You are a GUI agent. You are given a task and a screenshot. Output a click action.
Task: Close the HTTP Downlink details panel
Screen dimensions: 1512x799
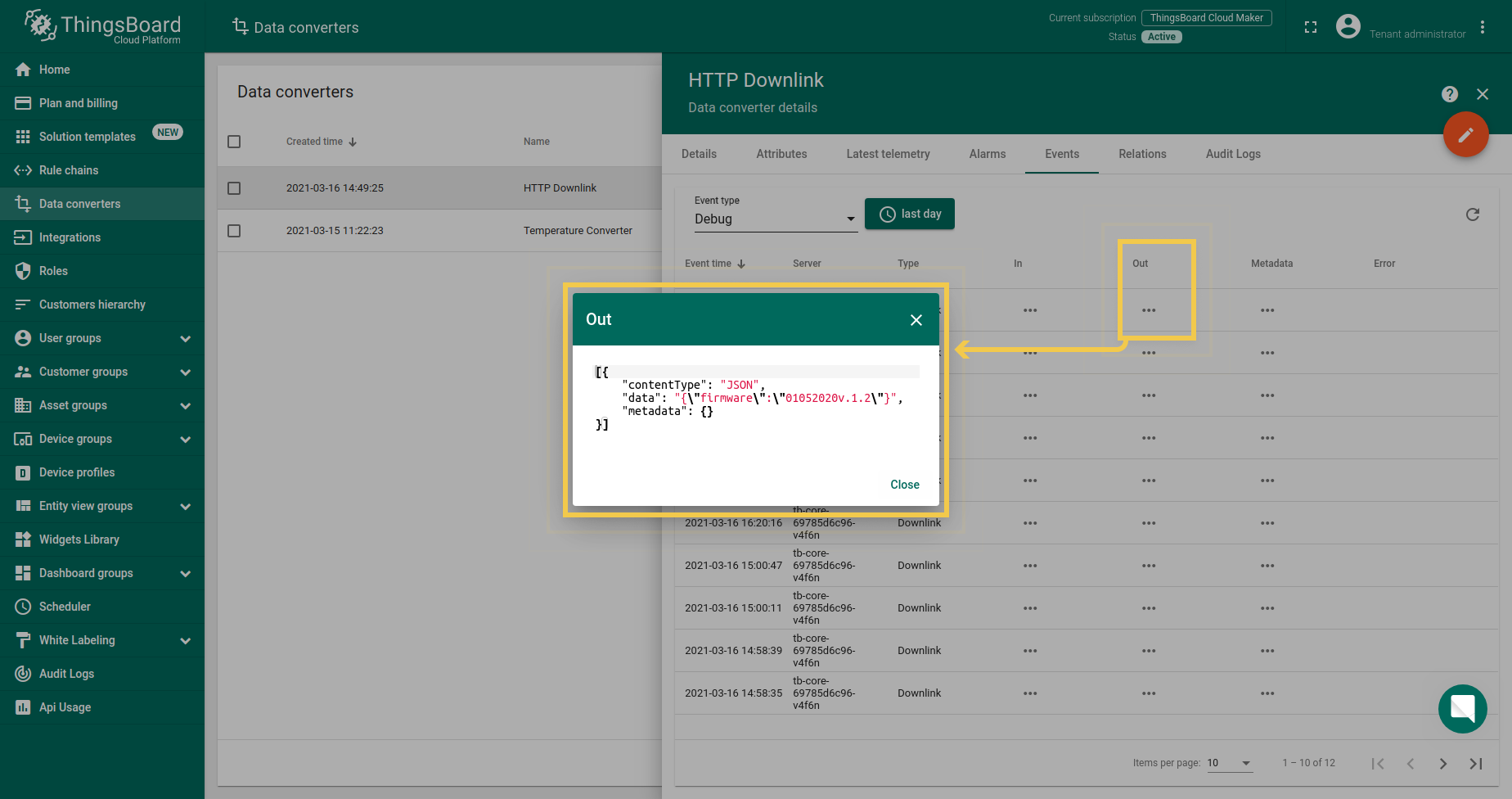[1483, 94]
